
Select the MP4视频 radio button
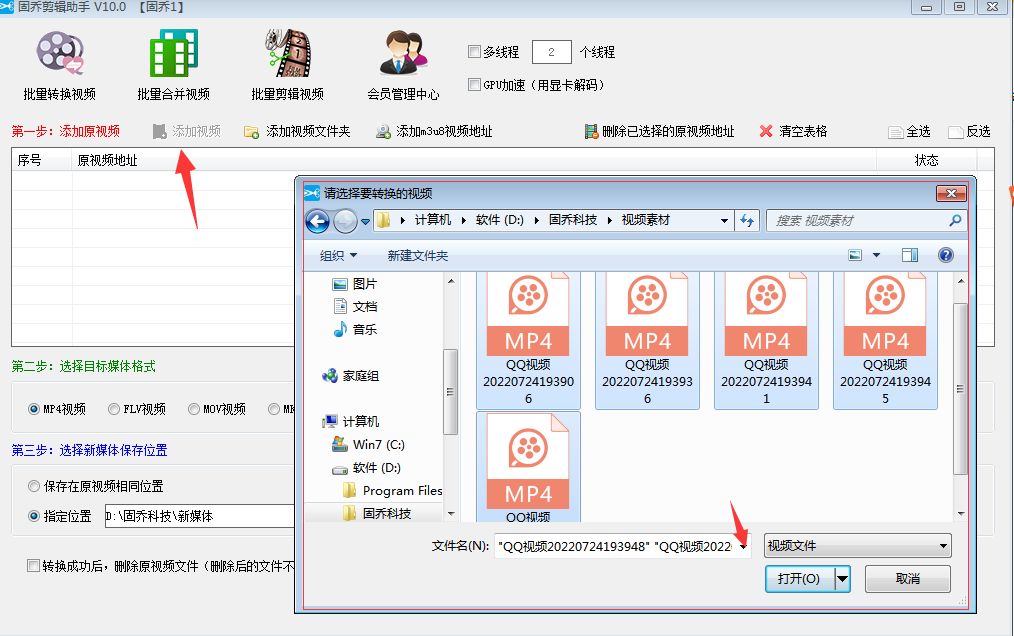(x=34, y=409)
